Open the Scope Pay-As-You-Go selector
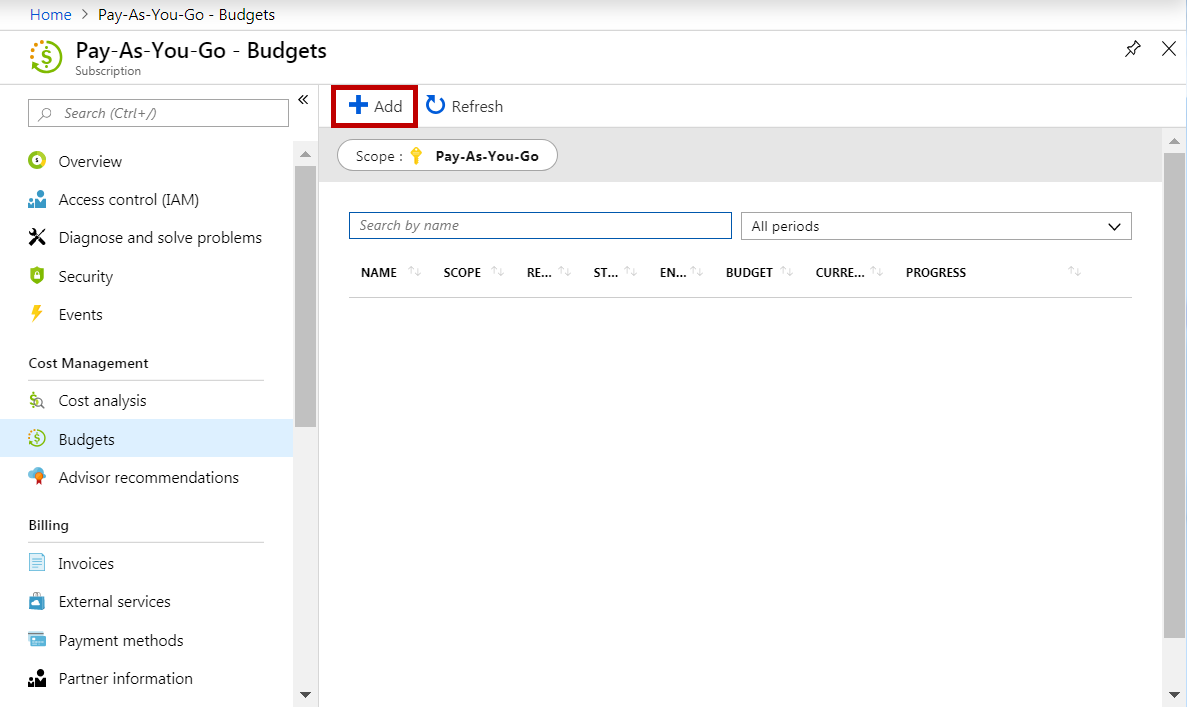This screenshot has width=1187, height=707. coord(447,156)
